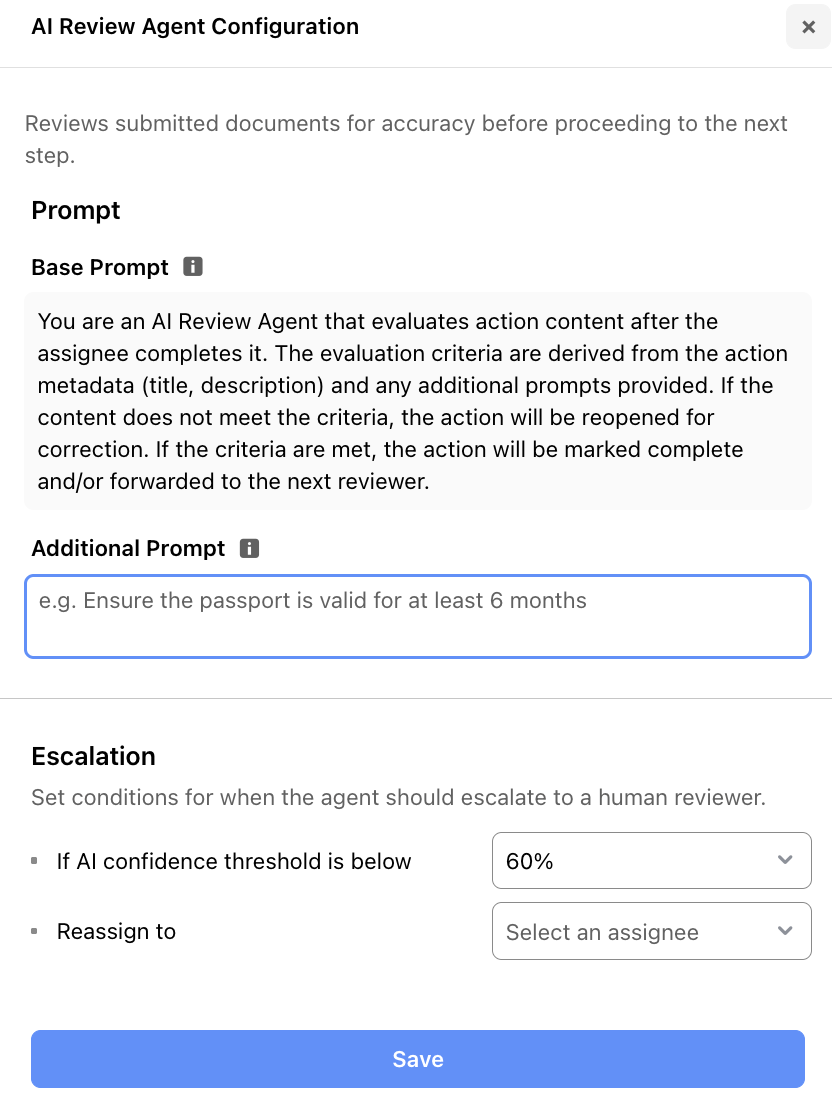
Task: Click the Prompt section heading
Action: click(76, 210)
